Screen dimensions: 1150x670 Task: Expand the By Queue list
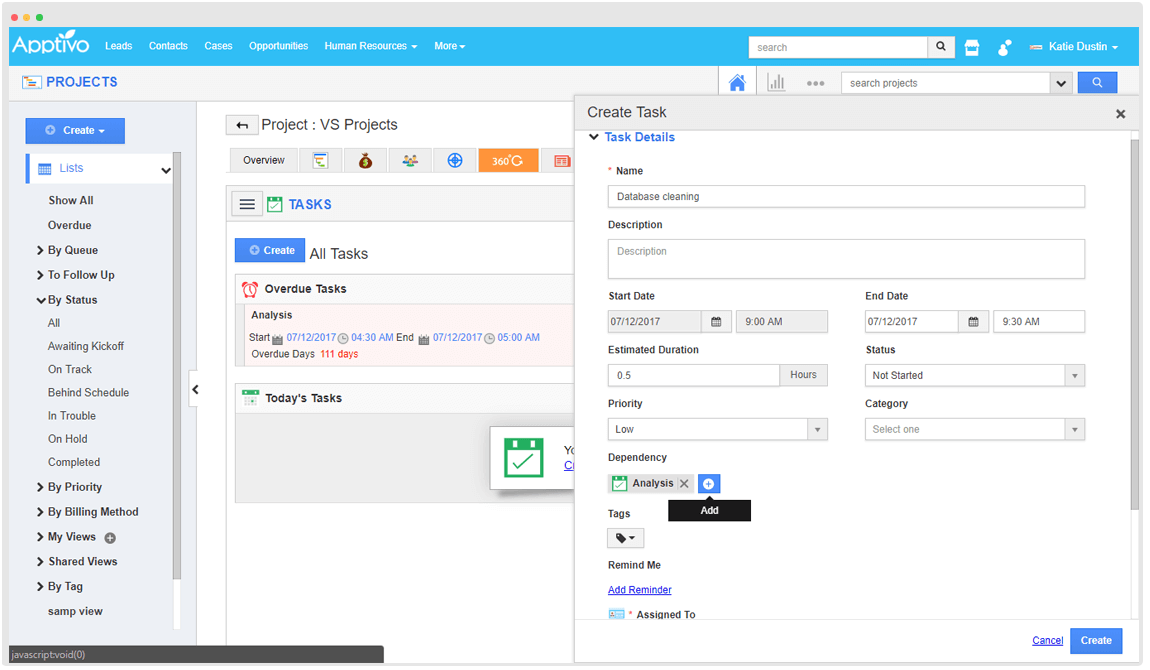[x=72, y=250]
